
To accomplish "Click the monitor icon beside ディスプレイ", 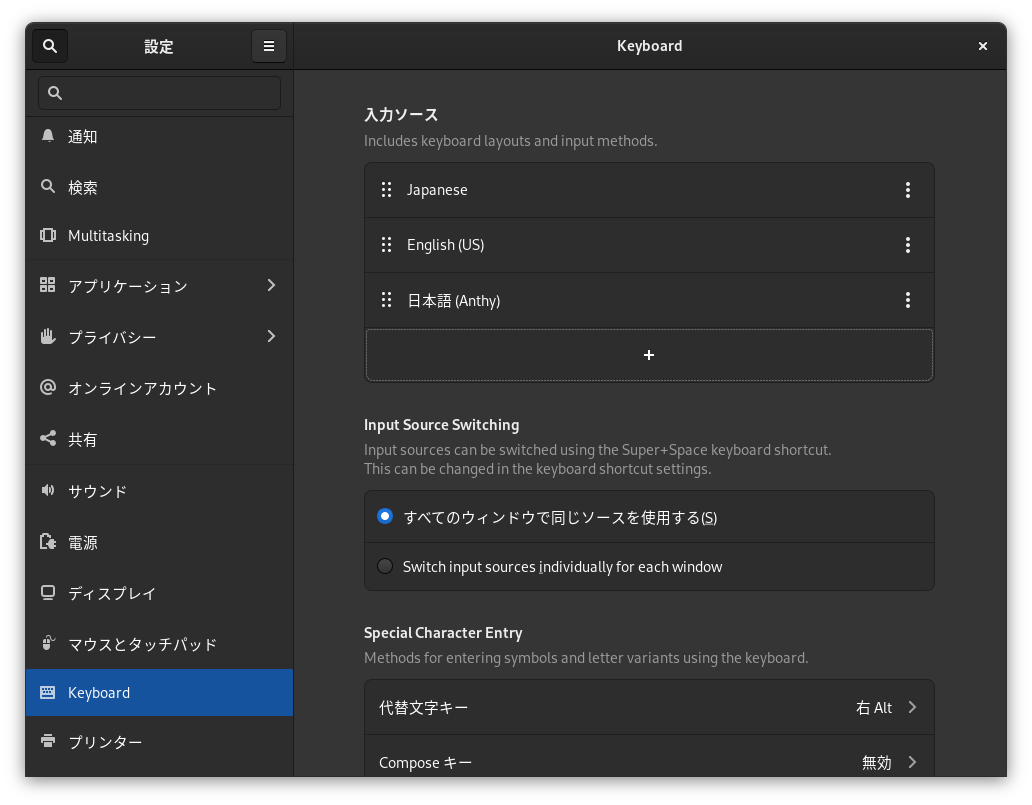I will 47,592.
